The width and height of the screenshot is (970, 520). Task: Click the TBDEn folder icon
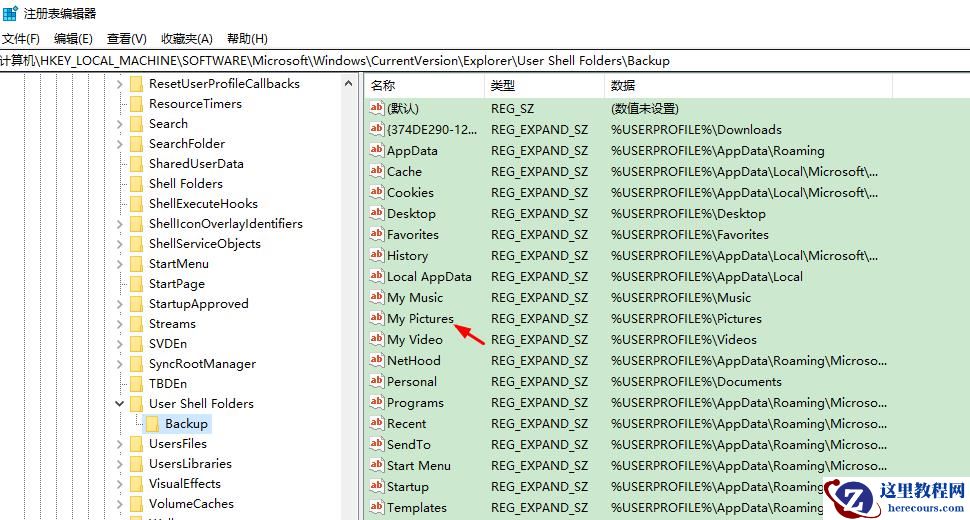coord(137,384)
